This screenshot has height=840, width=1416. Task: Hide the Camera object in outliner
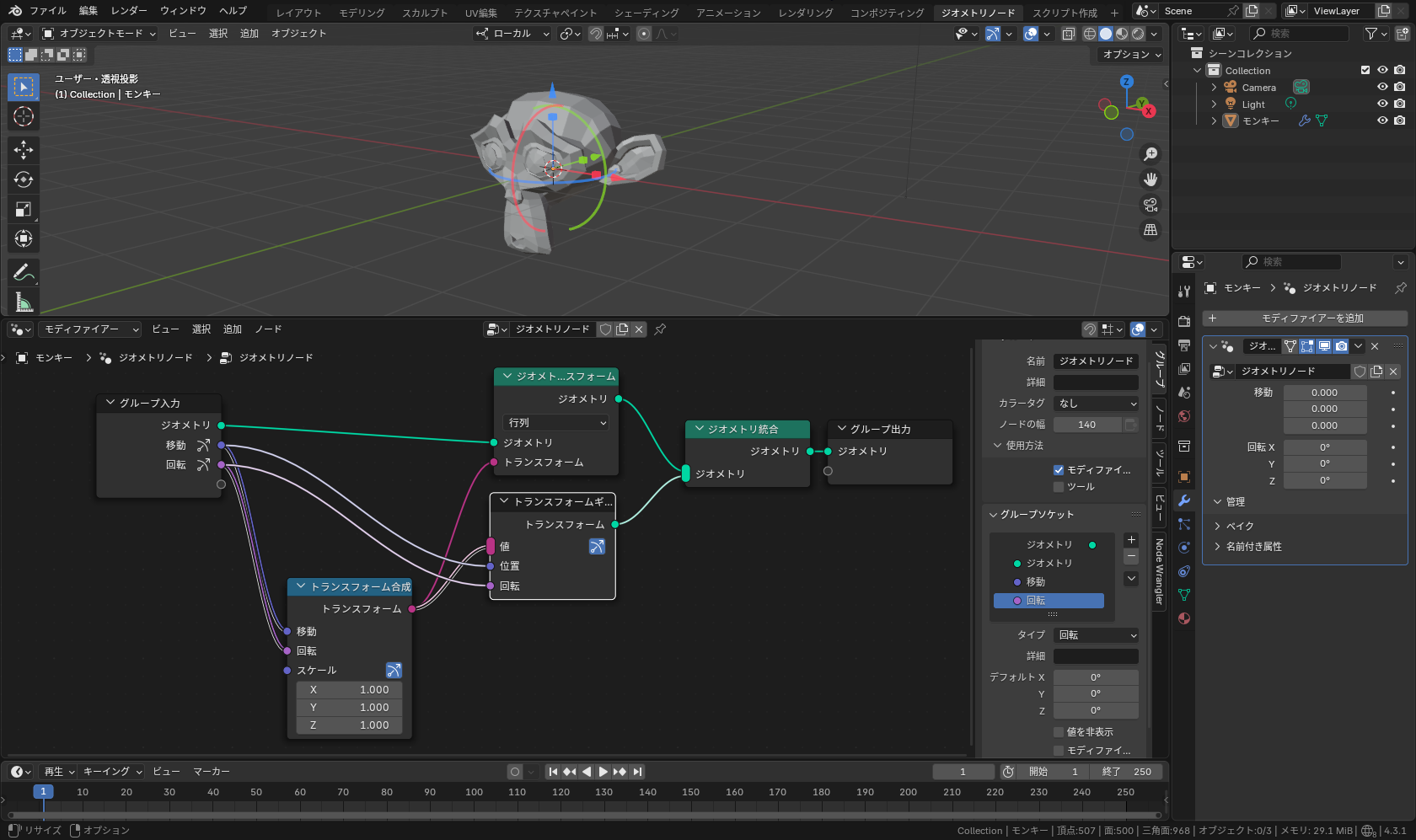(1382, 88)
